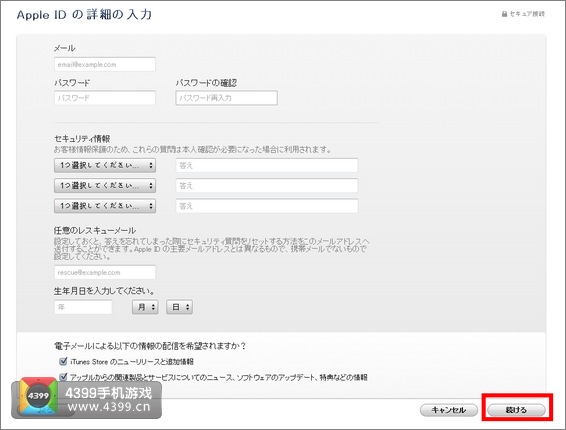Open the birth day (日) dropdown
The image size is (566, 430).
179,307
